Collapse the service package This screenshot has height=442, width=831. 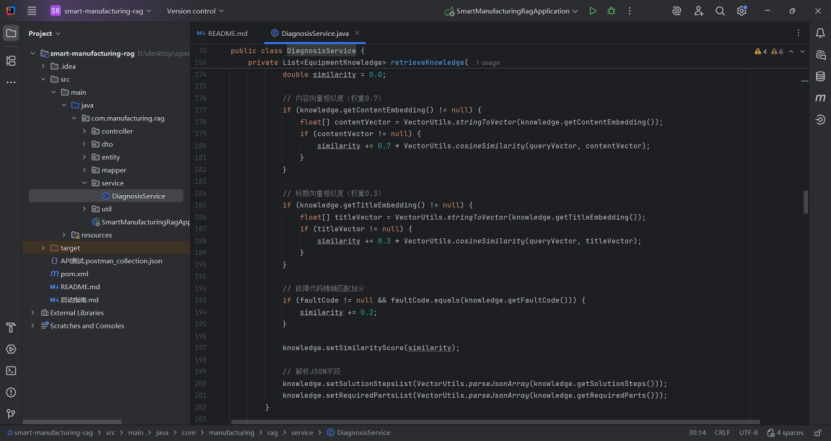click(84, 183)
